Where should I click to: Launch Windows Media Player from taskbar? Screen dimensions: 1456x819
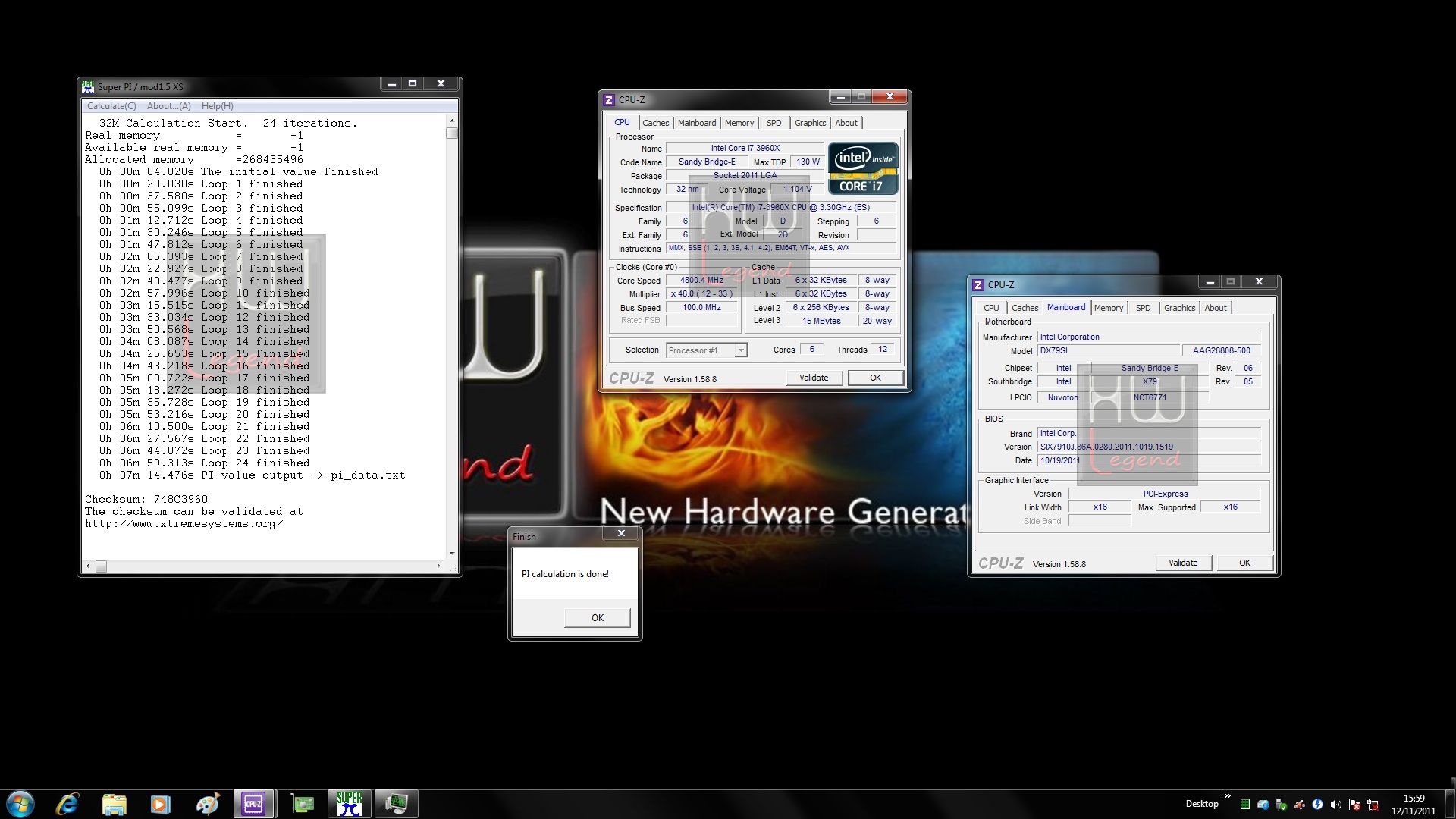pyautogui.click(x=160, y=804)
